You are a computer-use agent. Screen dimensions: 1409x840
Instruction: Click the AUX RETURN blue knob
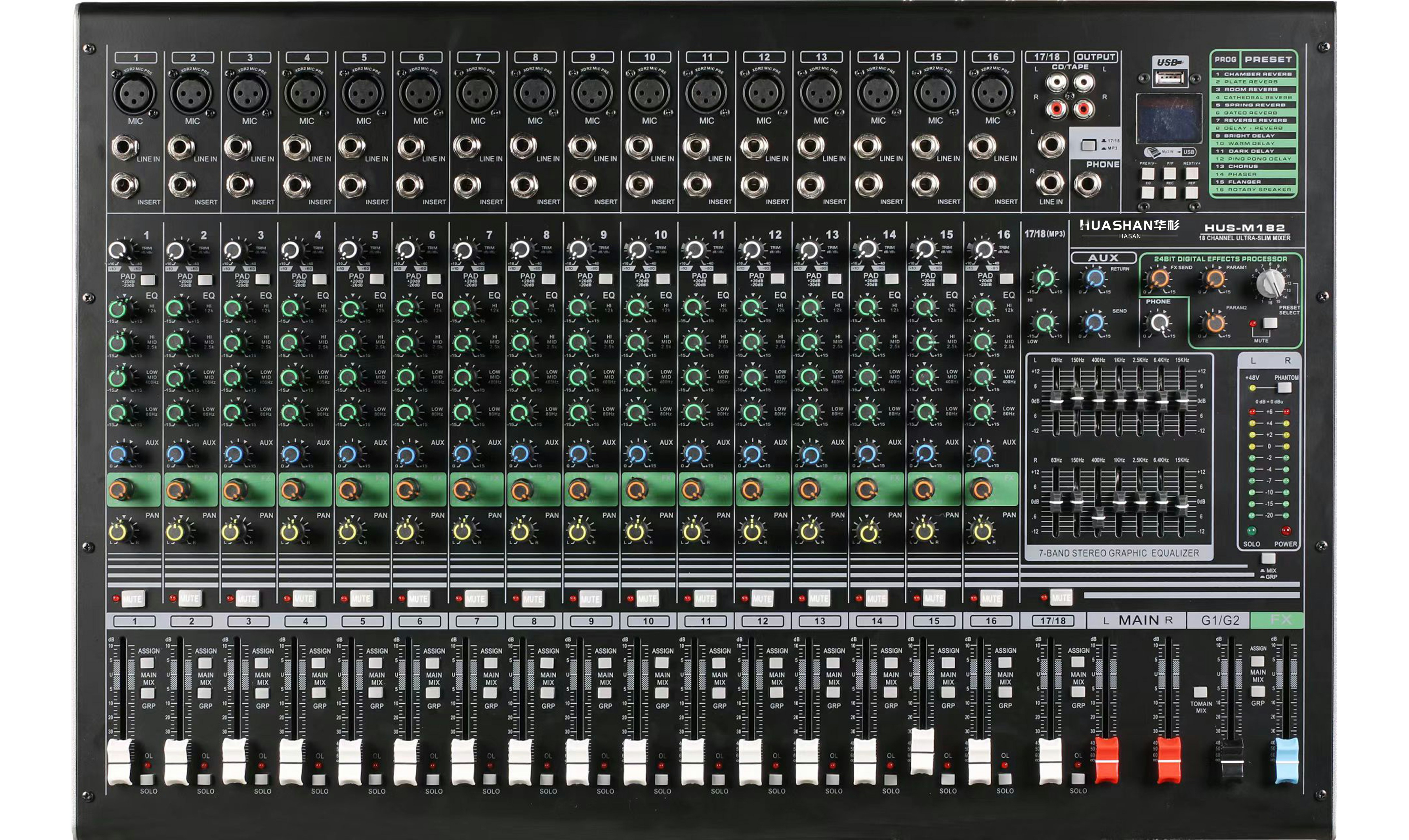pos(1094,278)
